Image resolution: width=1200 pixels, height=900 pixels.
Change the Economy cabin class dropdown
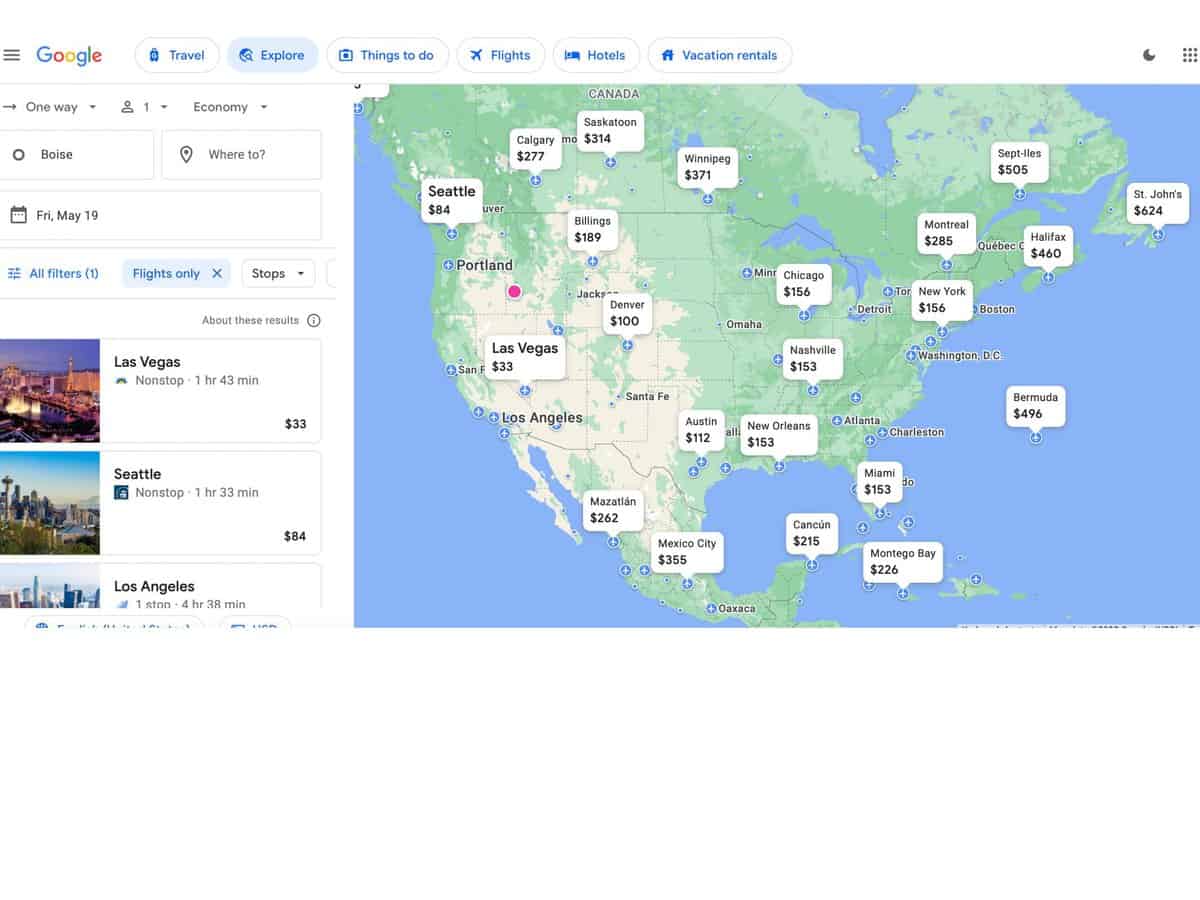231,107
